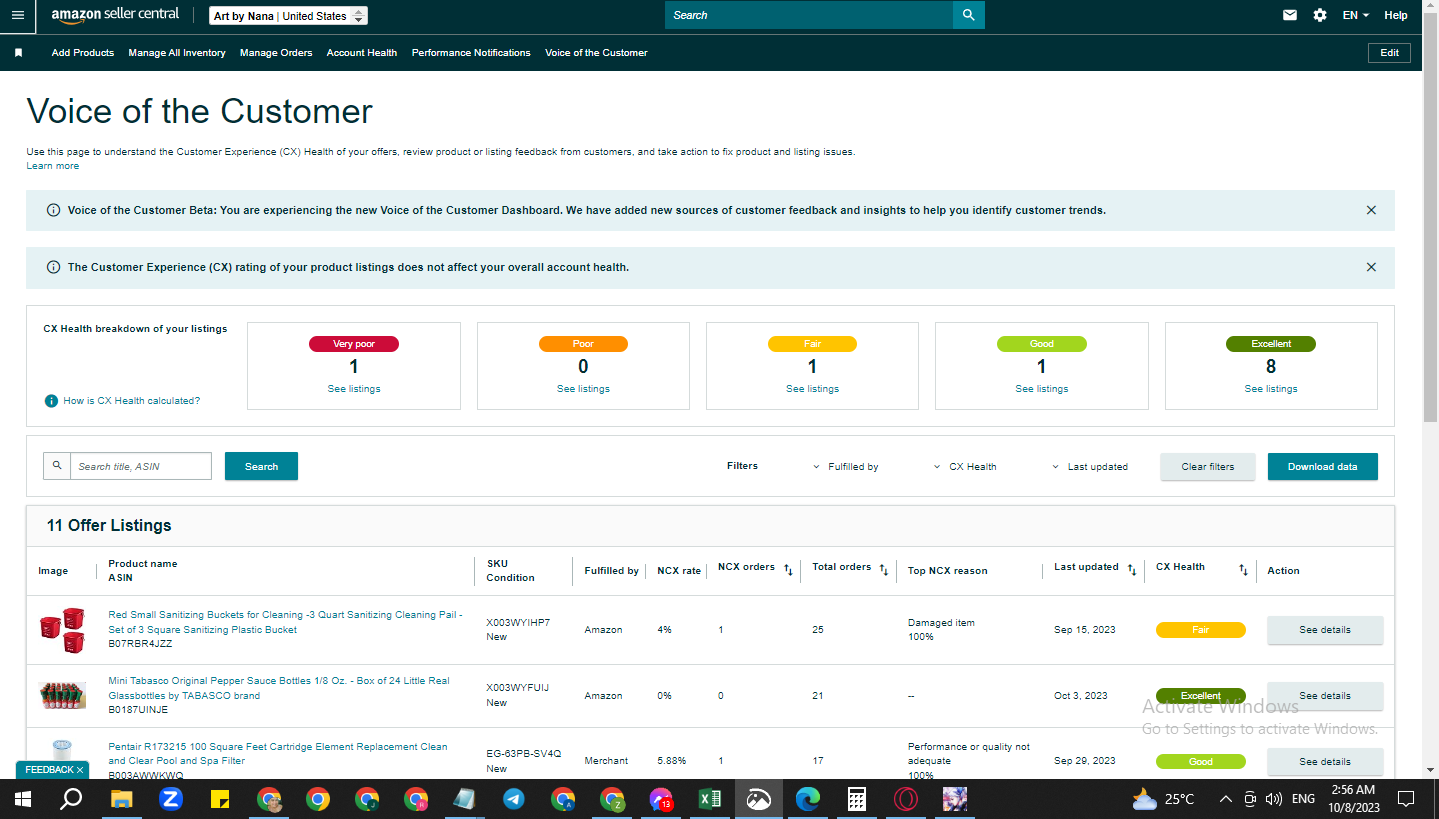Expand the Fulfilled by filter
This screenshot has height=819, width=1439.
tap(847, 466)
